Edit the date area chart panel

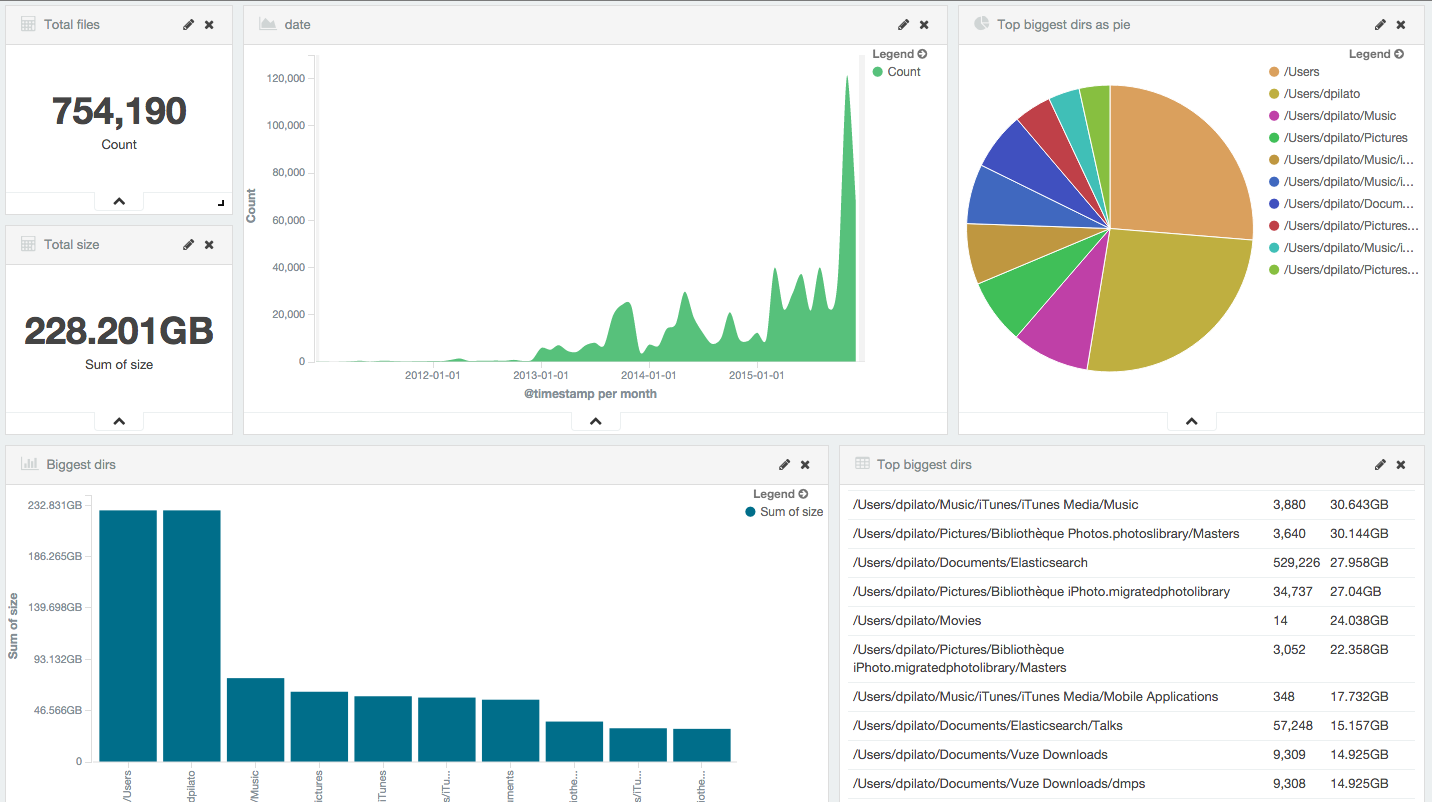tap(903, 24)
